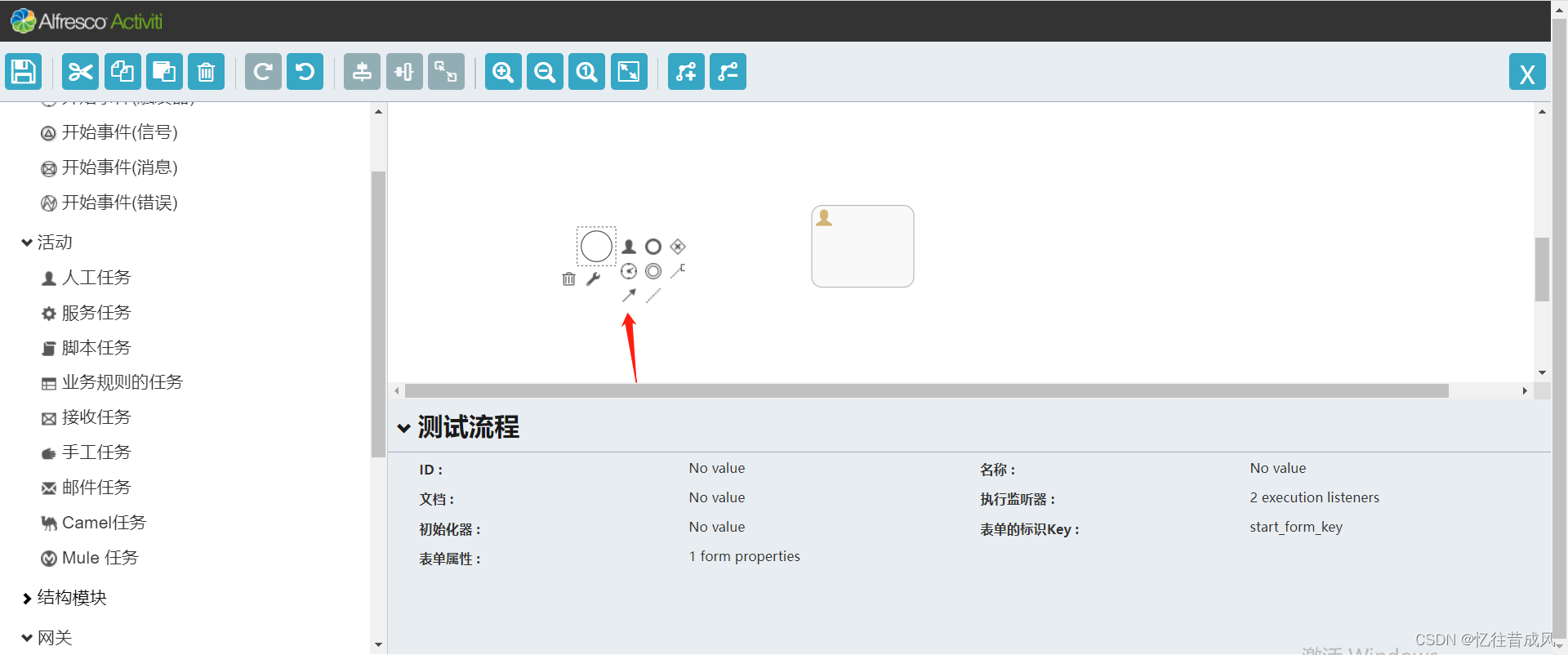Fit the diagram to the screen
Viewport: 1568px width, 655px height.
pyautogui.click(x=629, y=72)
